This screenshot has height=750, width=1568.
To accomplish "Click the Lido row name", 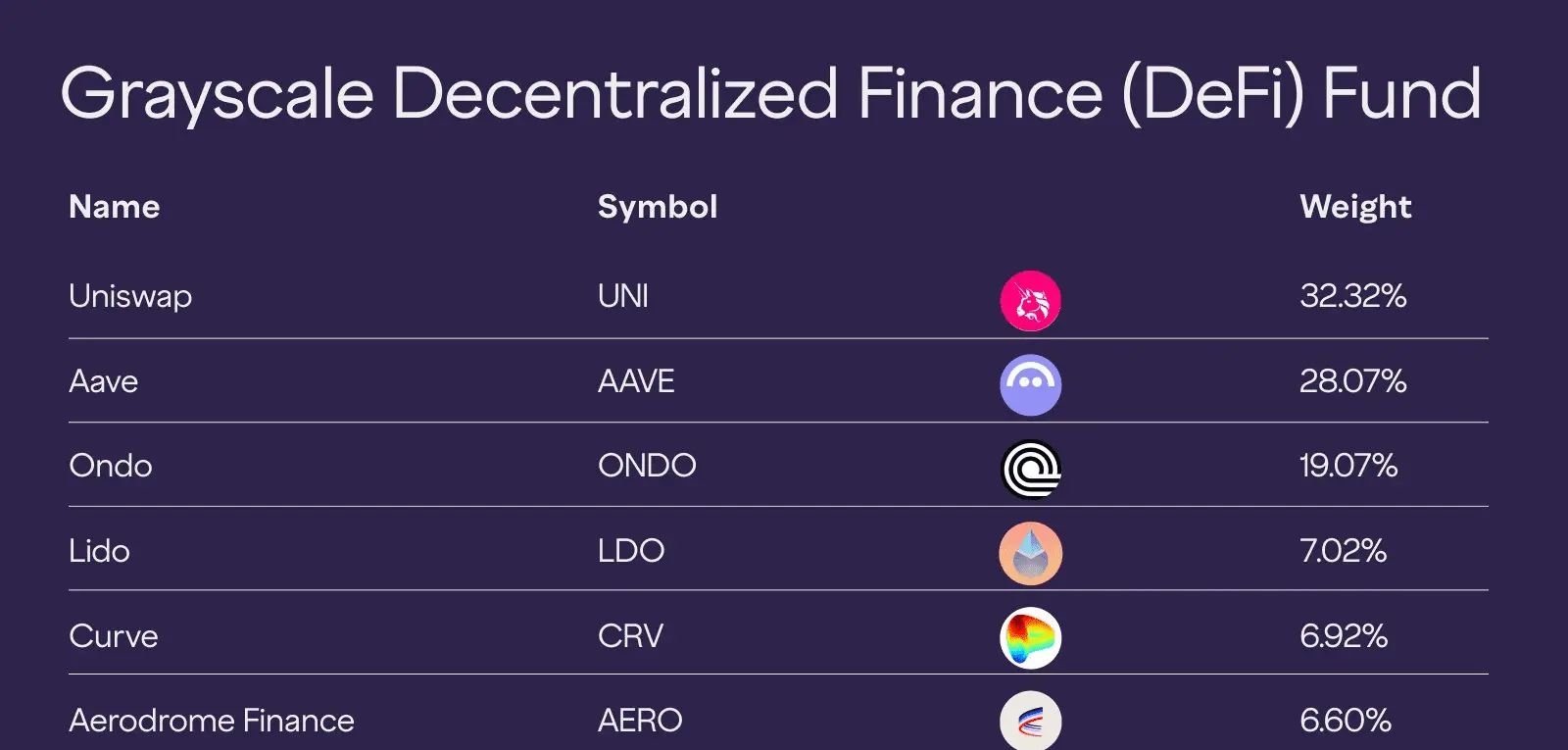I will 99,551.
